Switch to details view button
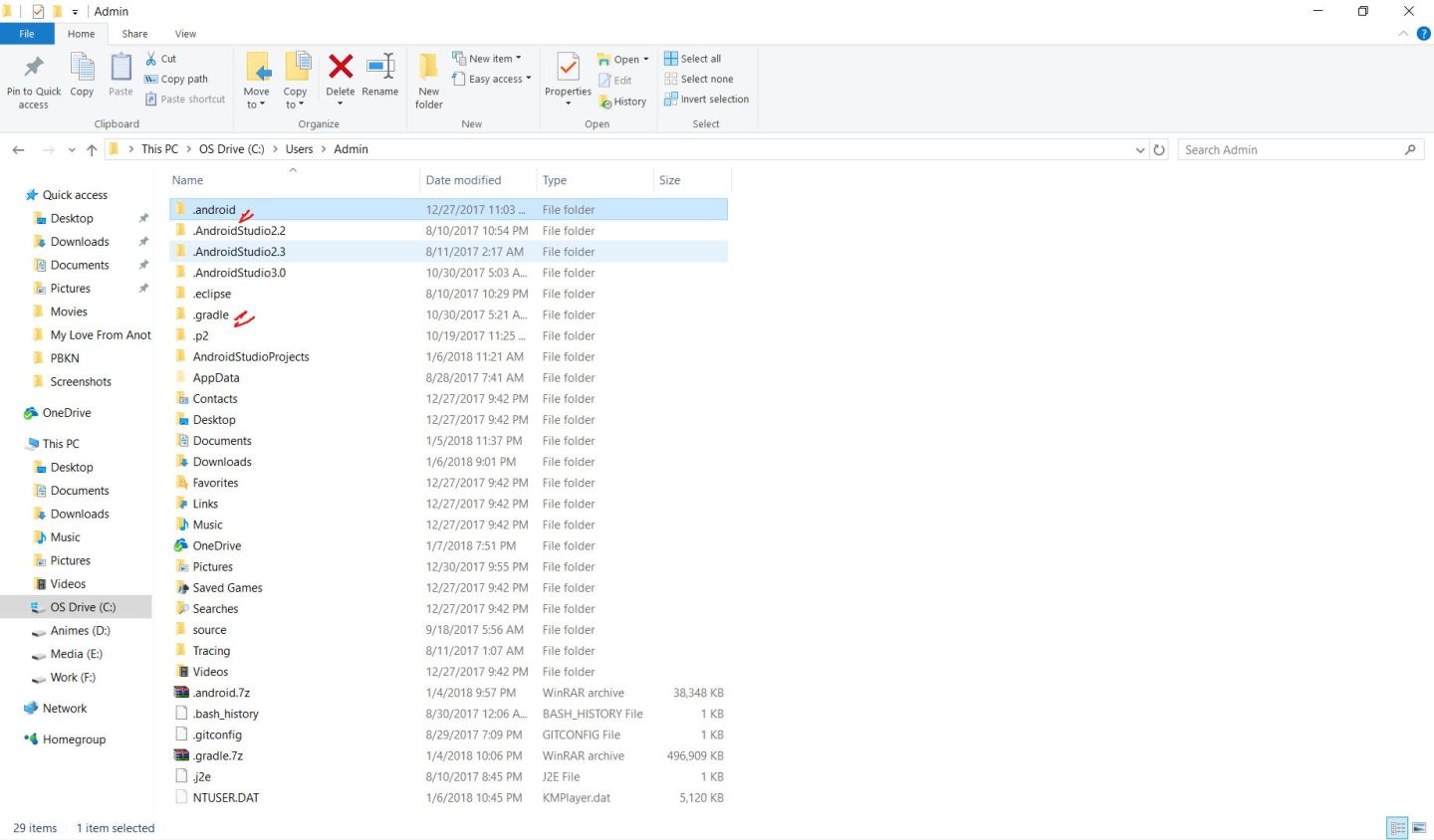 pos(1397,828)
